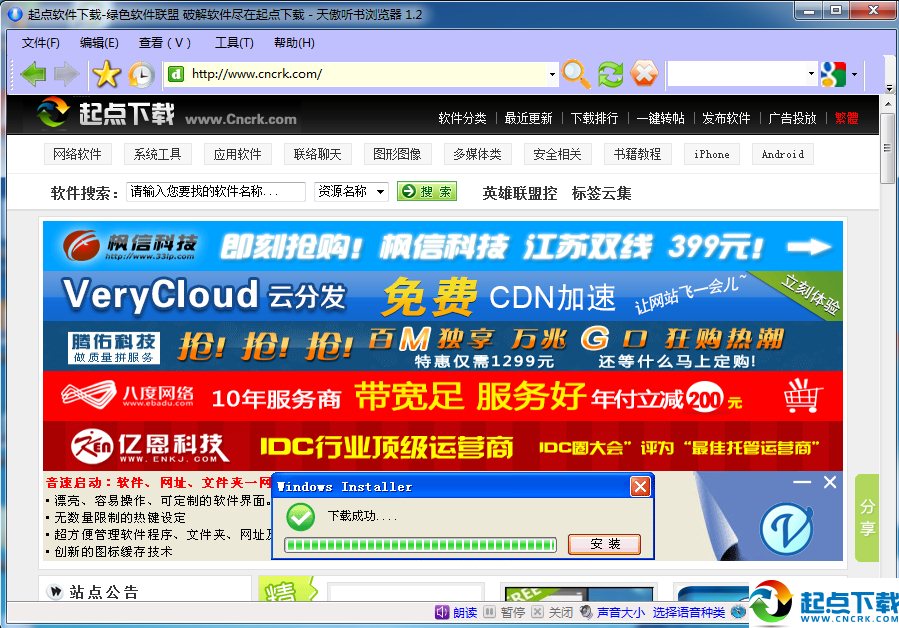Viewport: 899px width, 628px height.
Task: Click the URL address bar field
Action: (360, 74)
